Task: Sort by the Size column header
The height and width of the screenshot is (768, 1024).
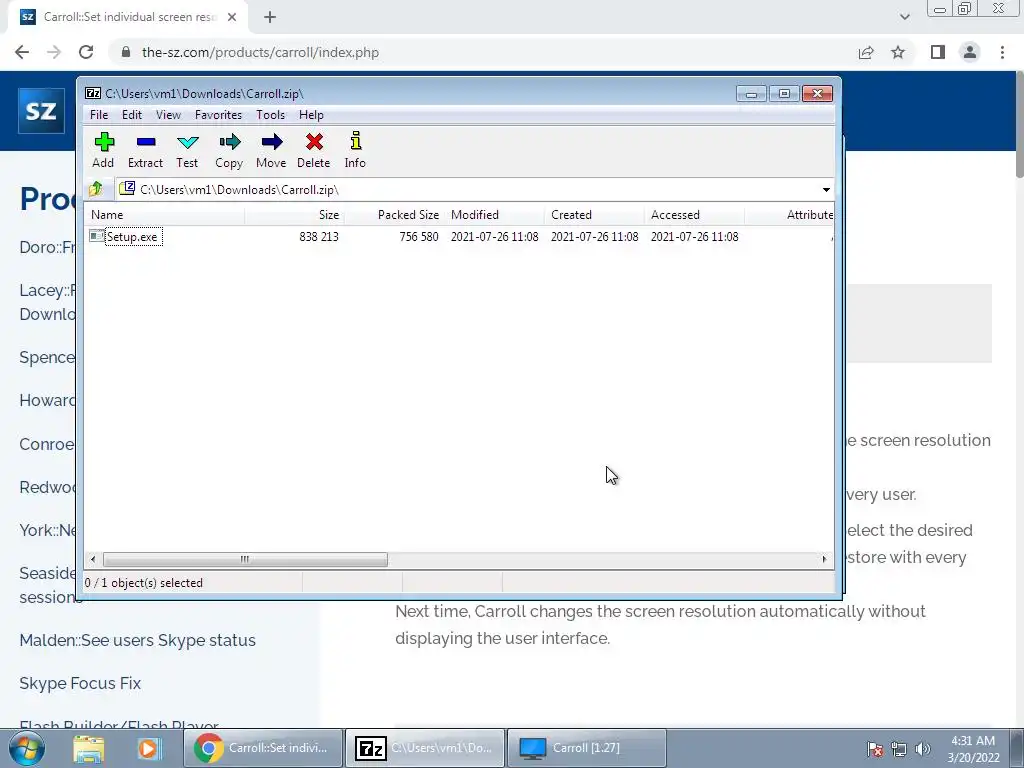Action: tap(295, 215)
